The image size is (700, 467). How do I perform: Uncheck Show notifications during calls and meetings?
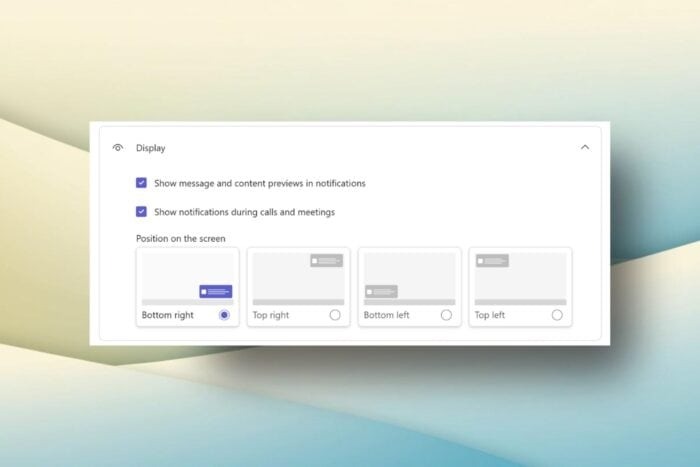click(x=141, y=212)
